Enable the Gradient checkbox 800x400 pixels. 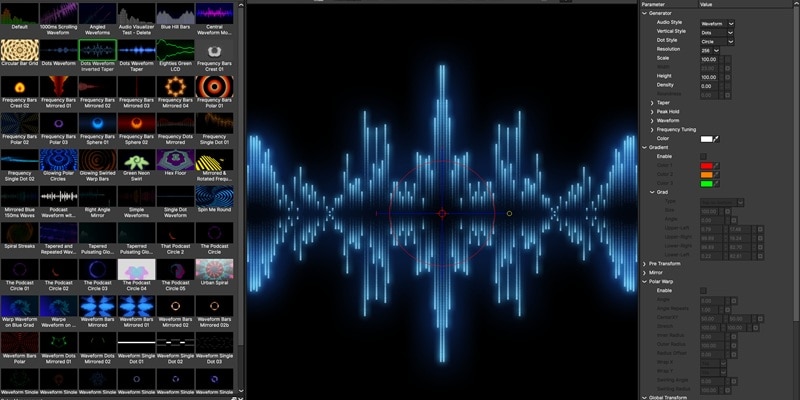coord(704,157)
